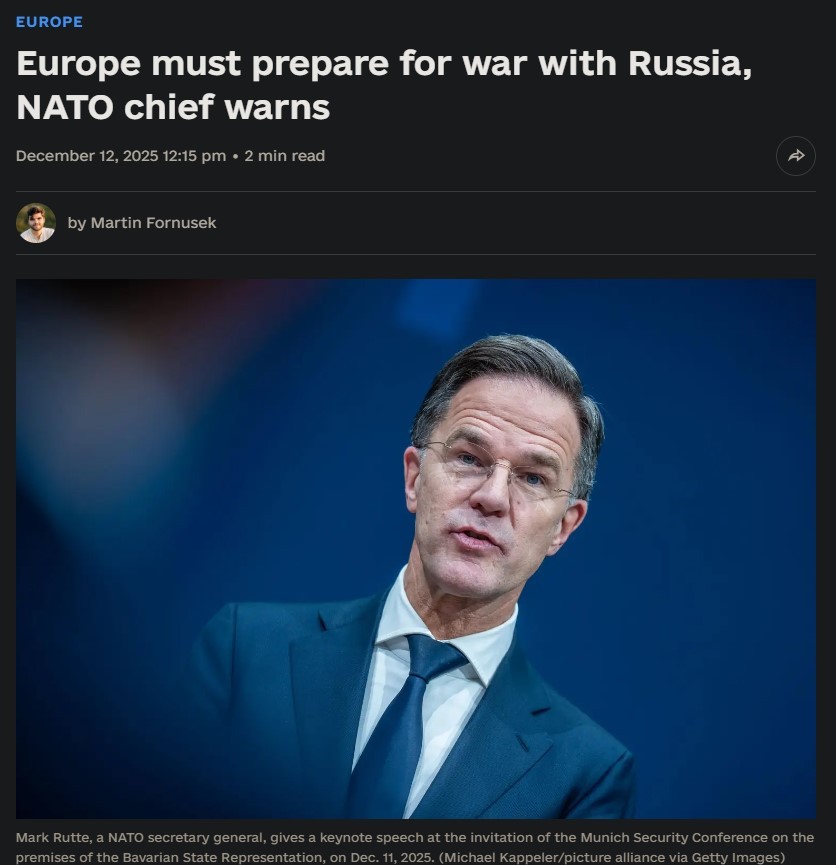
Task: Open the main Mark Rutte photo
Action: click(x=416, y=548)
